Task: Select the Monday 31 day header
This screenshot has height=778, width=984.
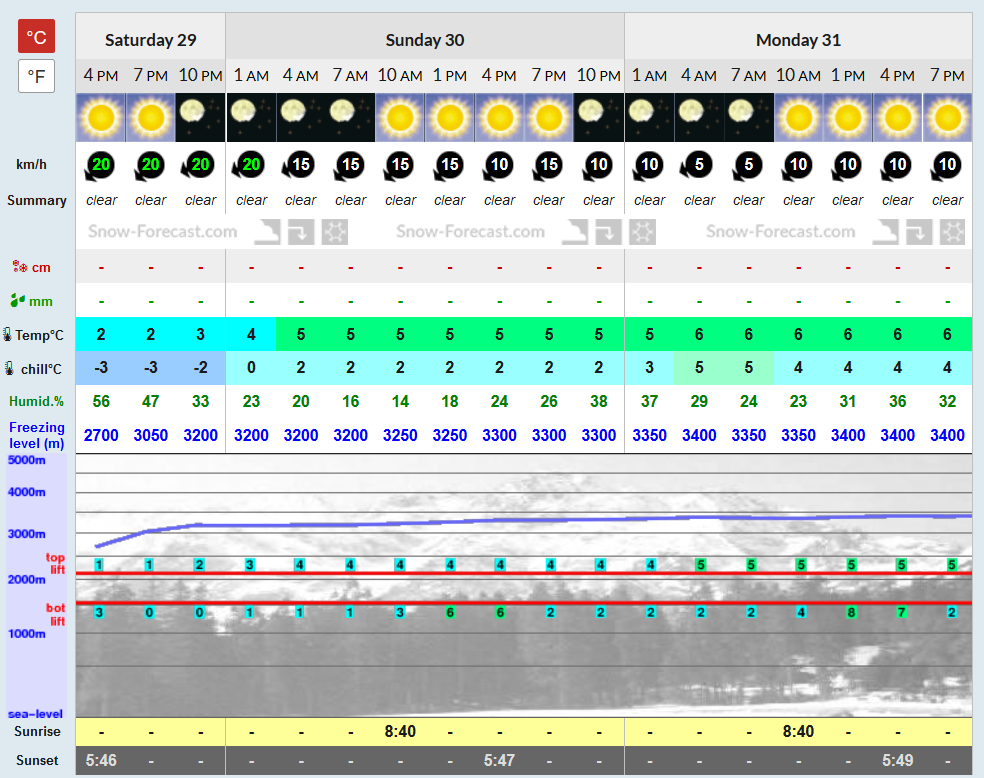Action: point(798,40)
